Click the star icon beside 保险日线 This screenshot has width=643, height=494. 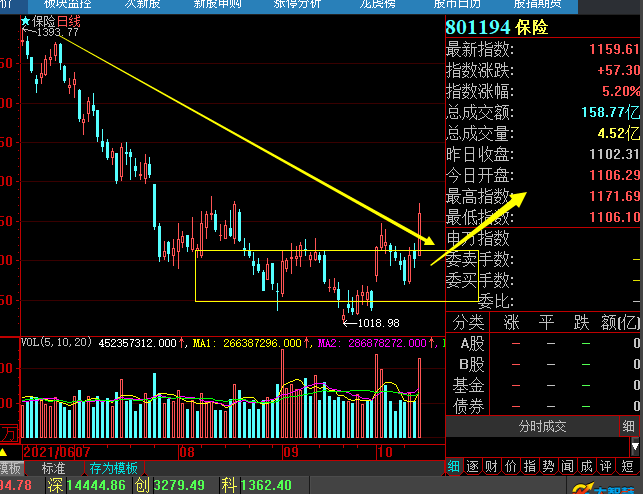coord(25,21)
